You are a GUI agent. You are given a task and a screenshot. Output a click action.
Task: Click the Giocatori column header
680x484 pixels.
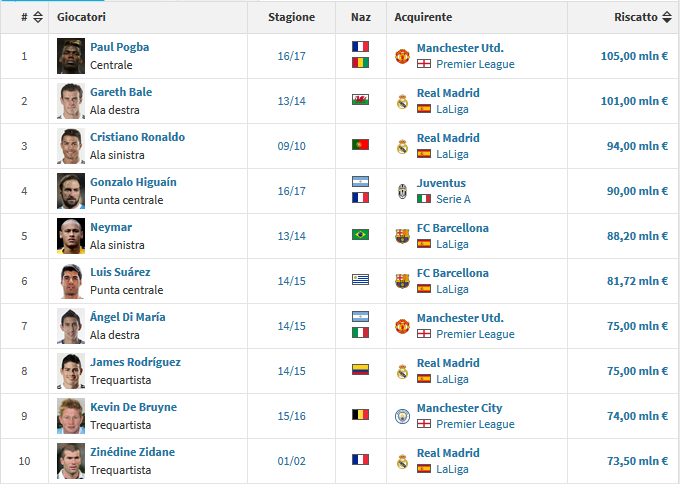coord(81,17)
